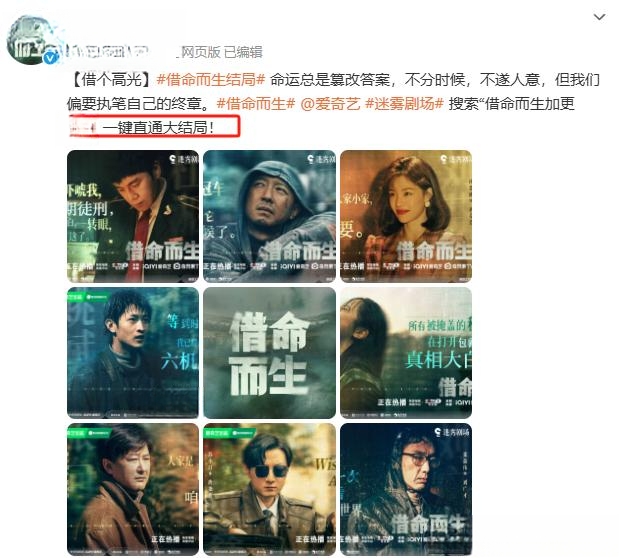This screenshot has height=558, width=620.
Task: Open the man in brown jacket poster
Action: tap(133, 489)
